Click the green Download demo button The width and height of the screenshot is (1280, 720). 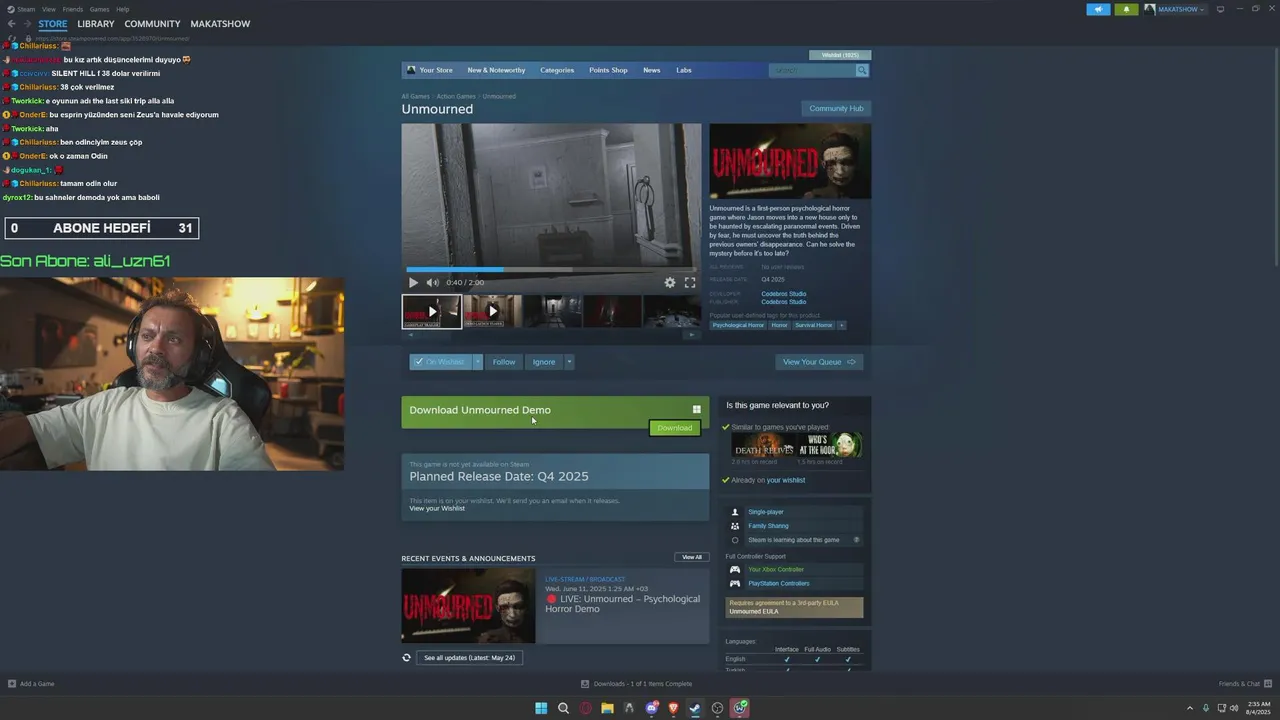674,428
